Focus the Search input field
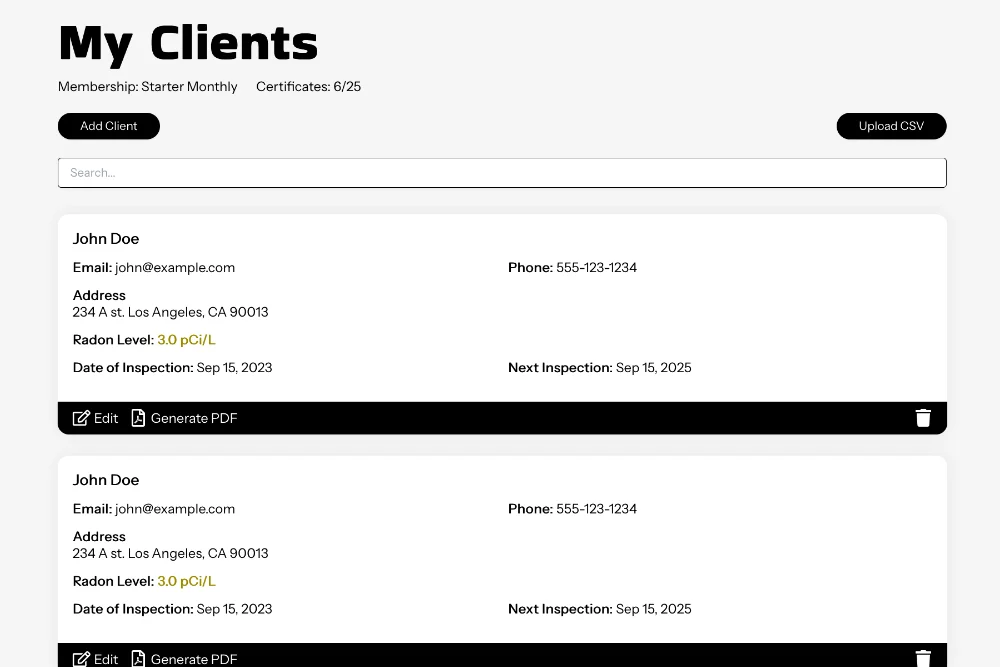Screen dimensions: 1000x667 point(502,173)
